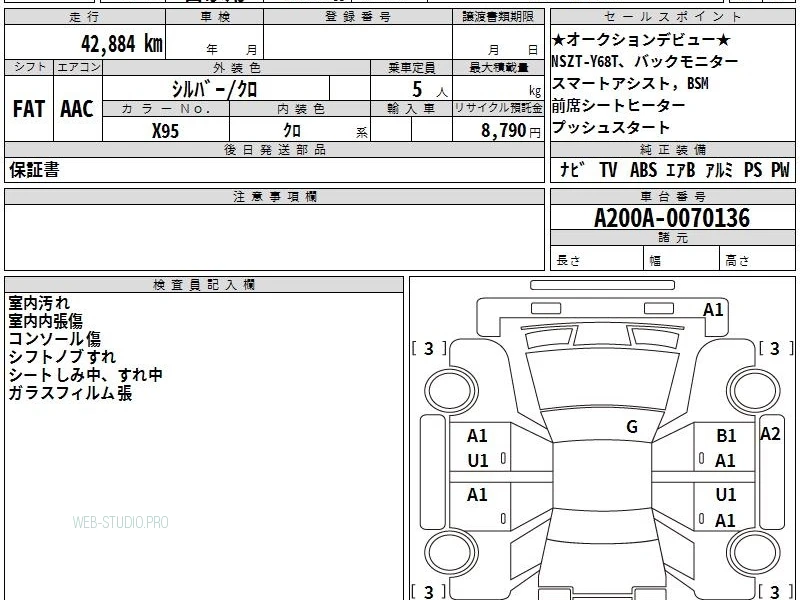
Task: Click the 譲渡書類期限 header
Action: coord(498,17)
